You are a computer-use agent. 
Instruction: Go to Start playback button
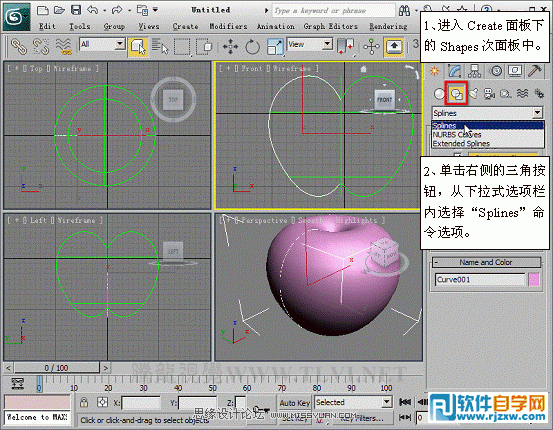point(405,402)
